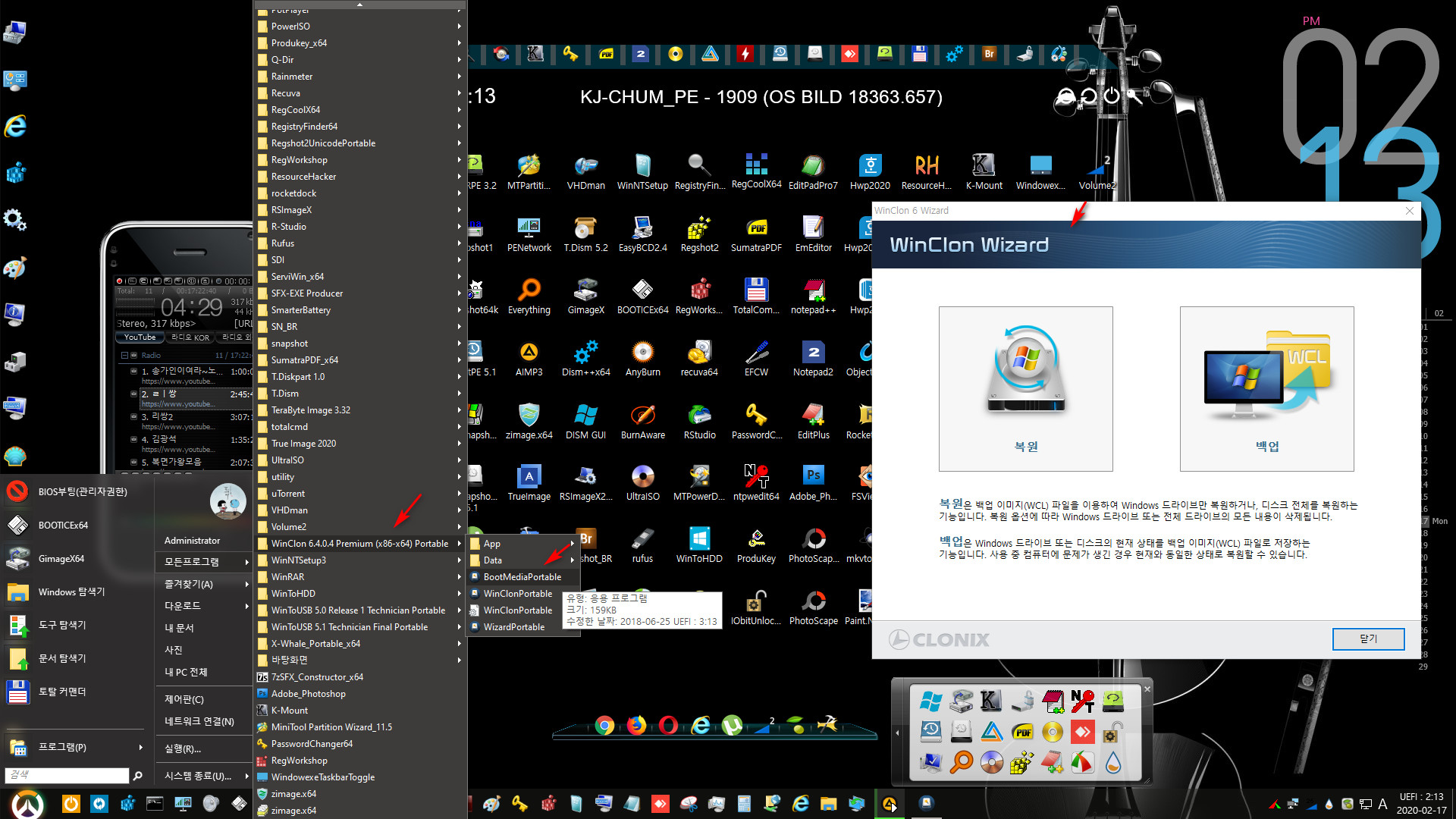1456x819 pixels.
Task: Launch TrueImage desktop icon
Action: (x=529, y=483)
